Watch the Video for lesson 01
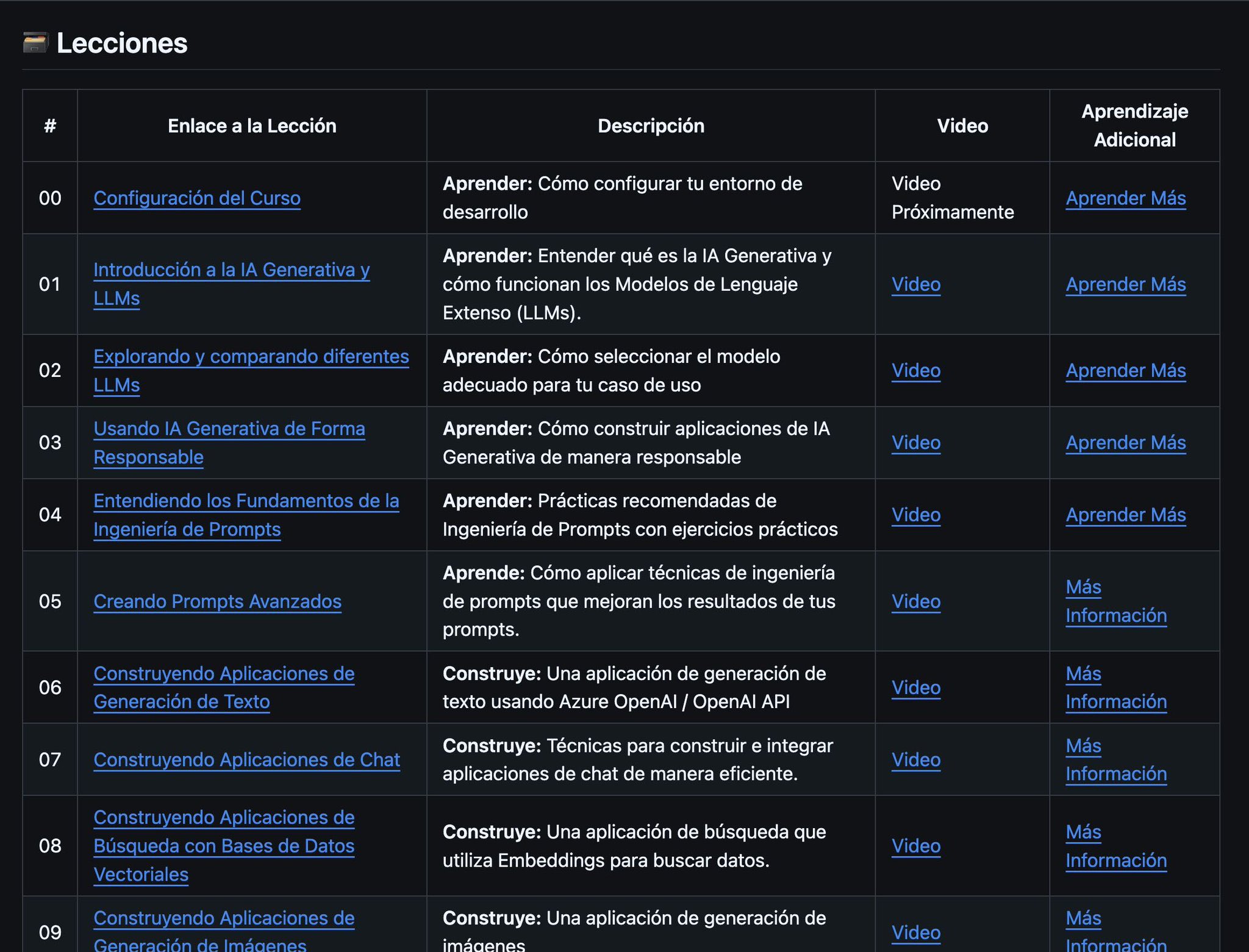Screen dimensions: 1249x952 916,284
